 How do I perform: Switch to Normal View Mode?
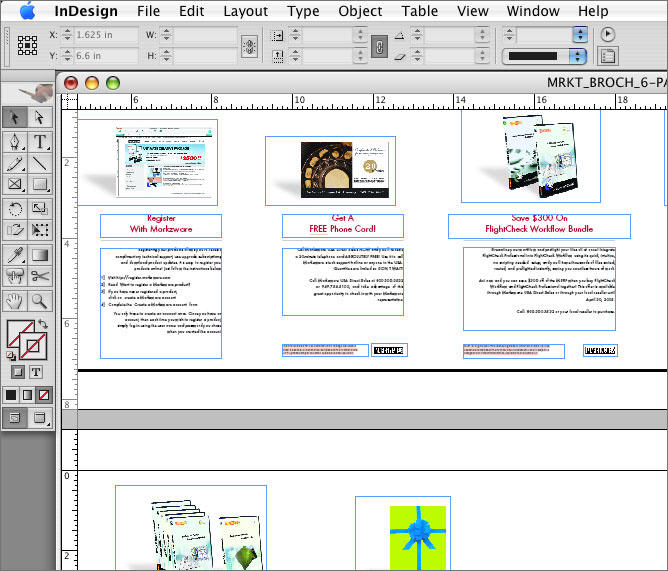(x=15, y=418)
